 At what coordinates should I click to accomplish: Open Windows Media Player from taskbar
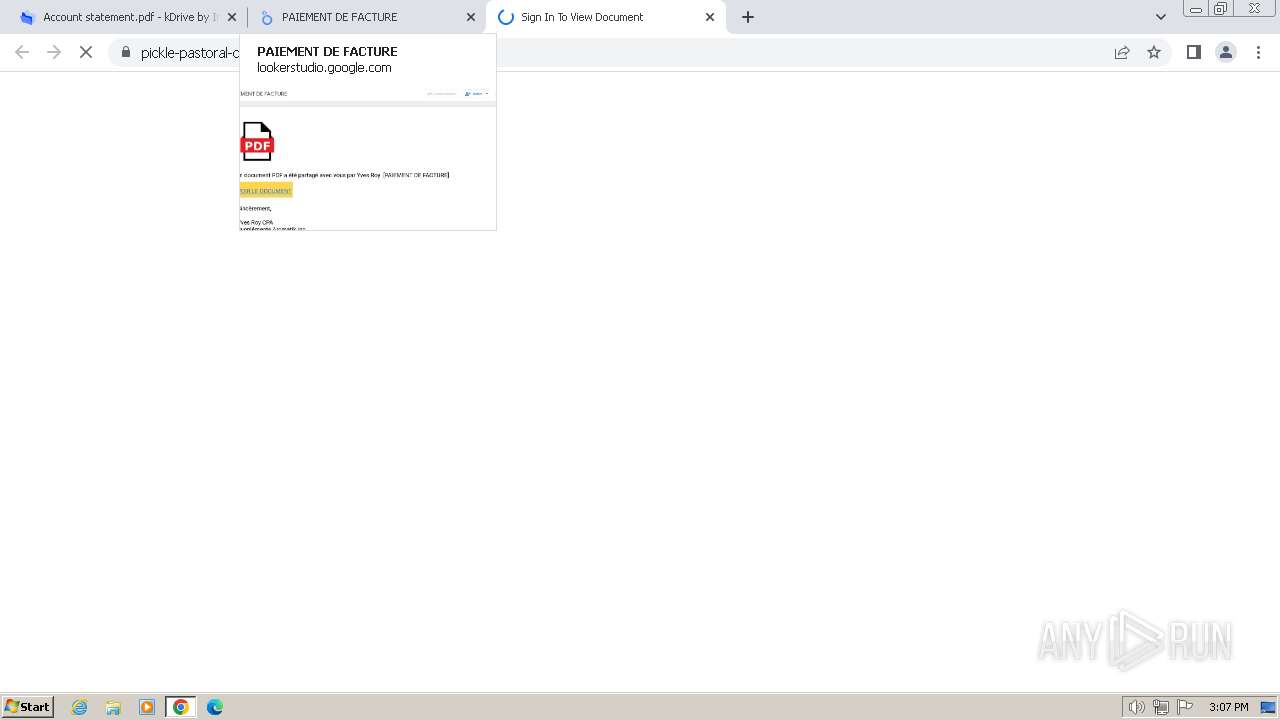coord(147,707)
